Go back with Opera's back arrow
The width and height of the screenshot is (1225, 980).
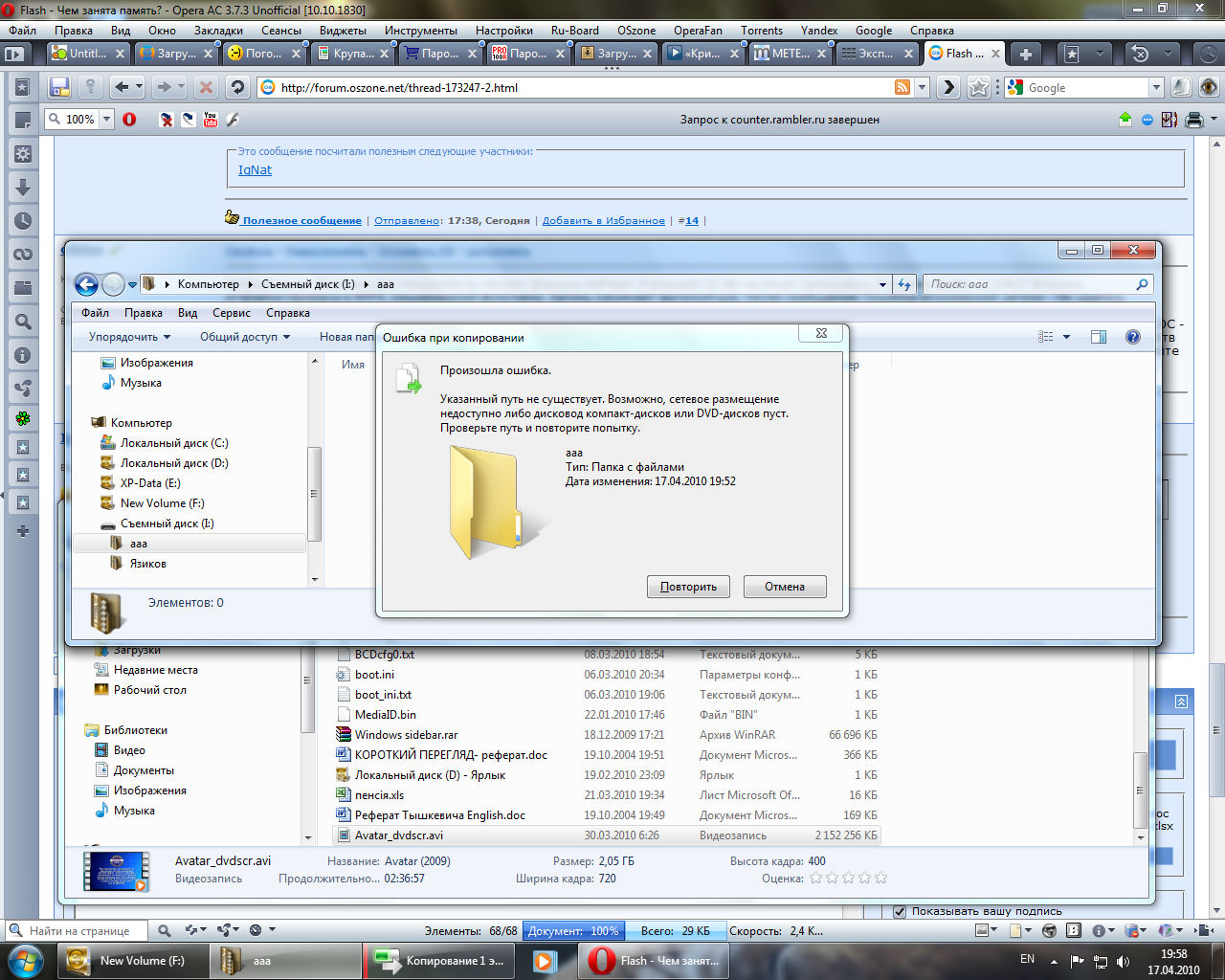tap(122, 87)
